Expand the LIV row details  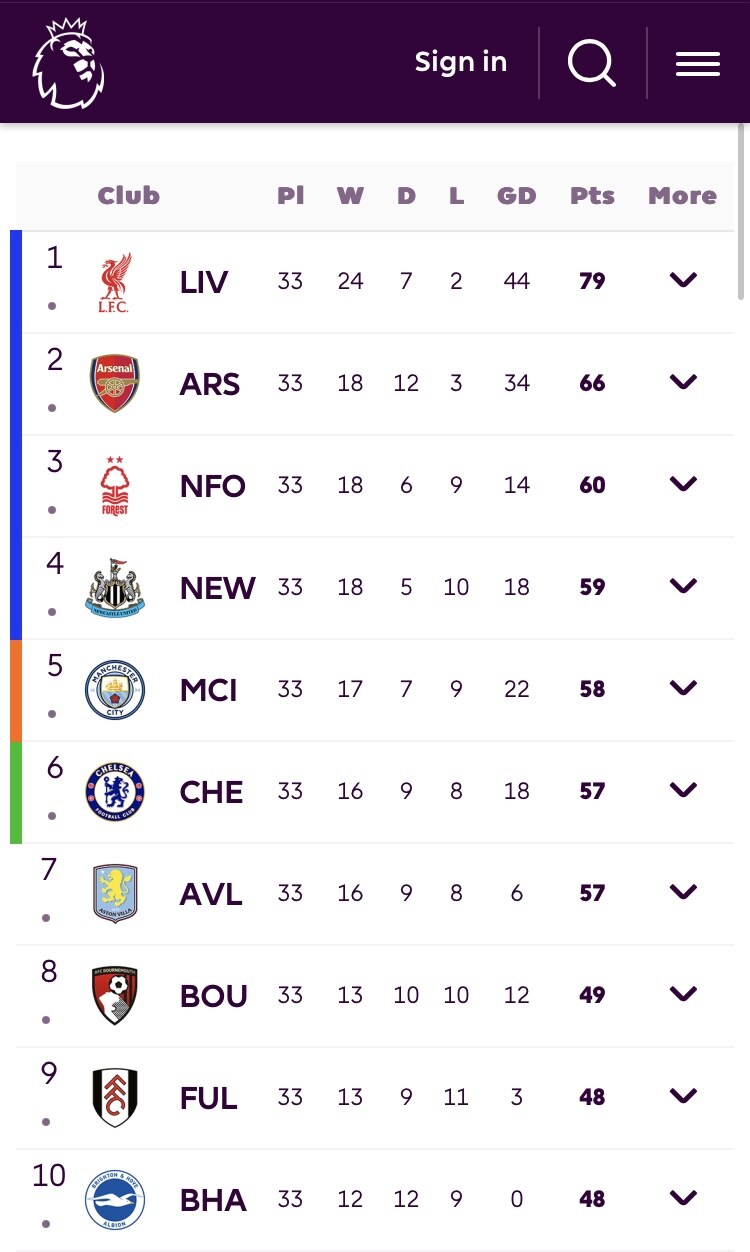click(683, 281)
